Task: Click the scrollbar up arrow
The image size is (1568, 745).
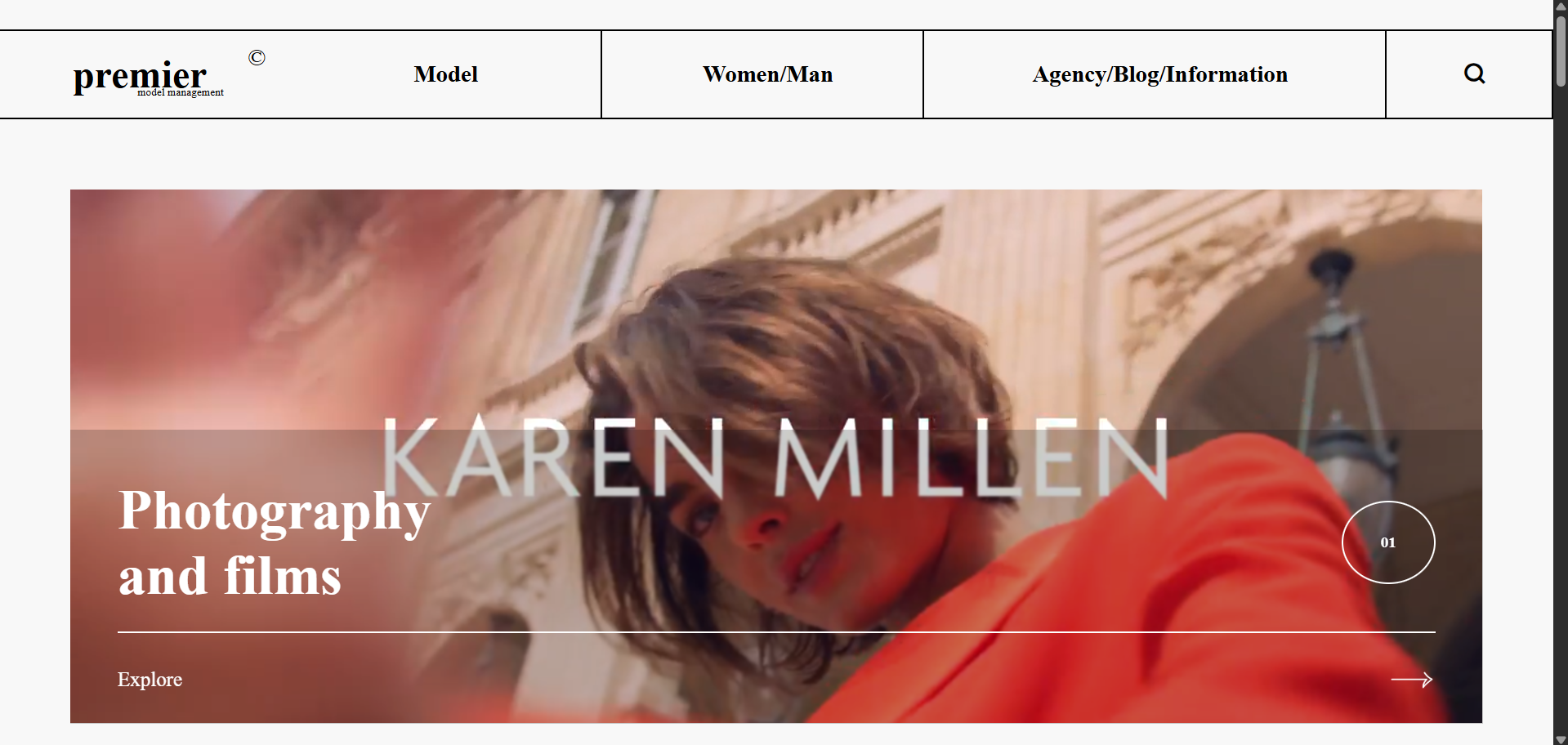Action: coord(1561,7)
